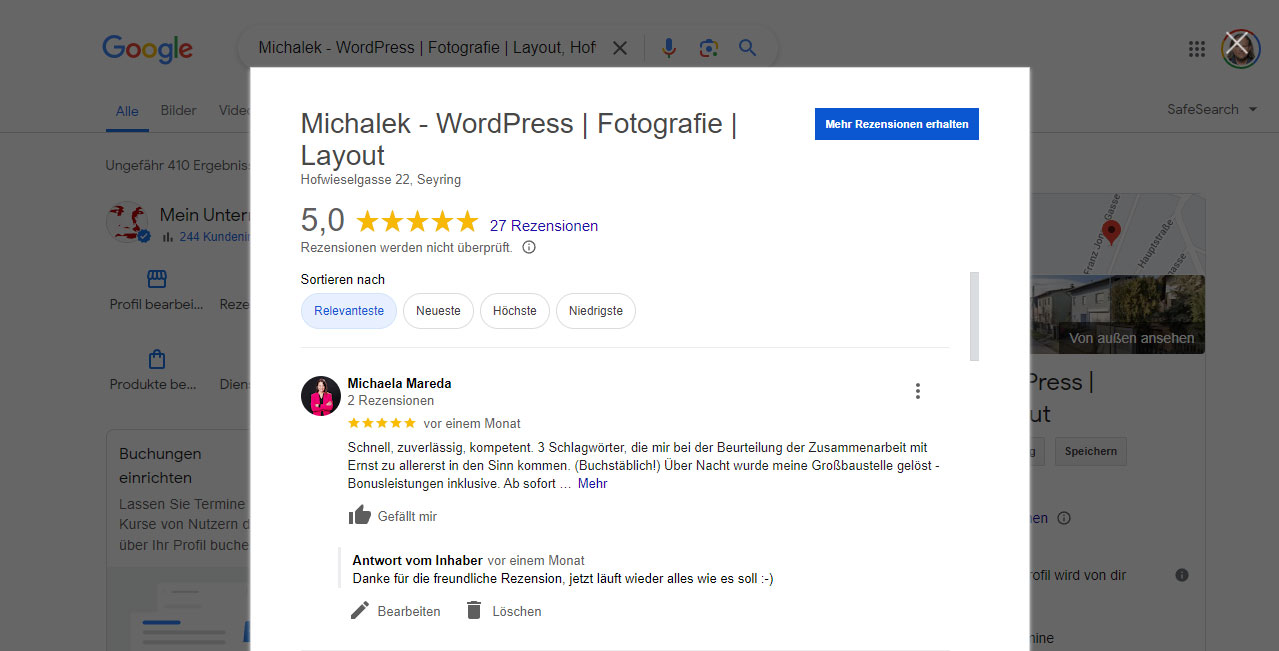Open Google Lens image search

[x=708, y=48]
